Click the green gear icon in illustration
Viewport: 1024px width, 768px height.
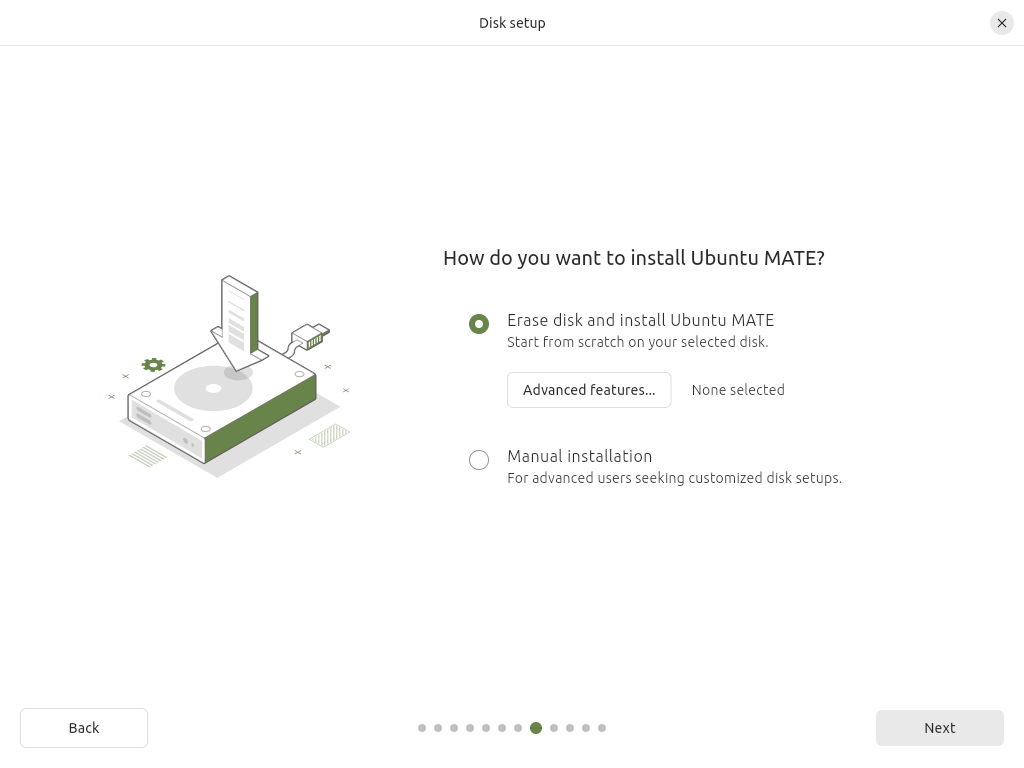[153, 365]
